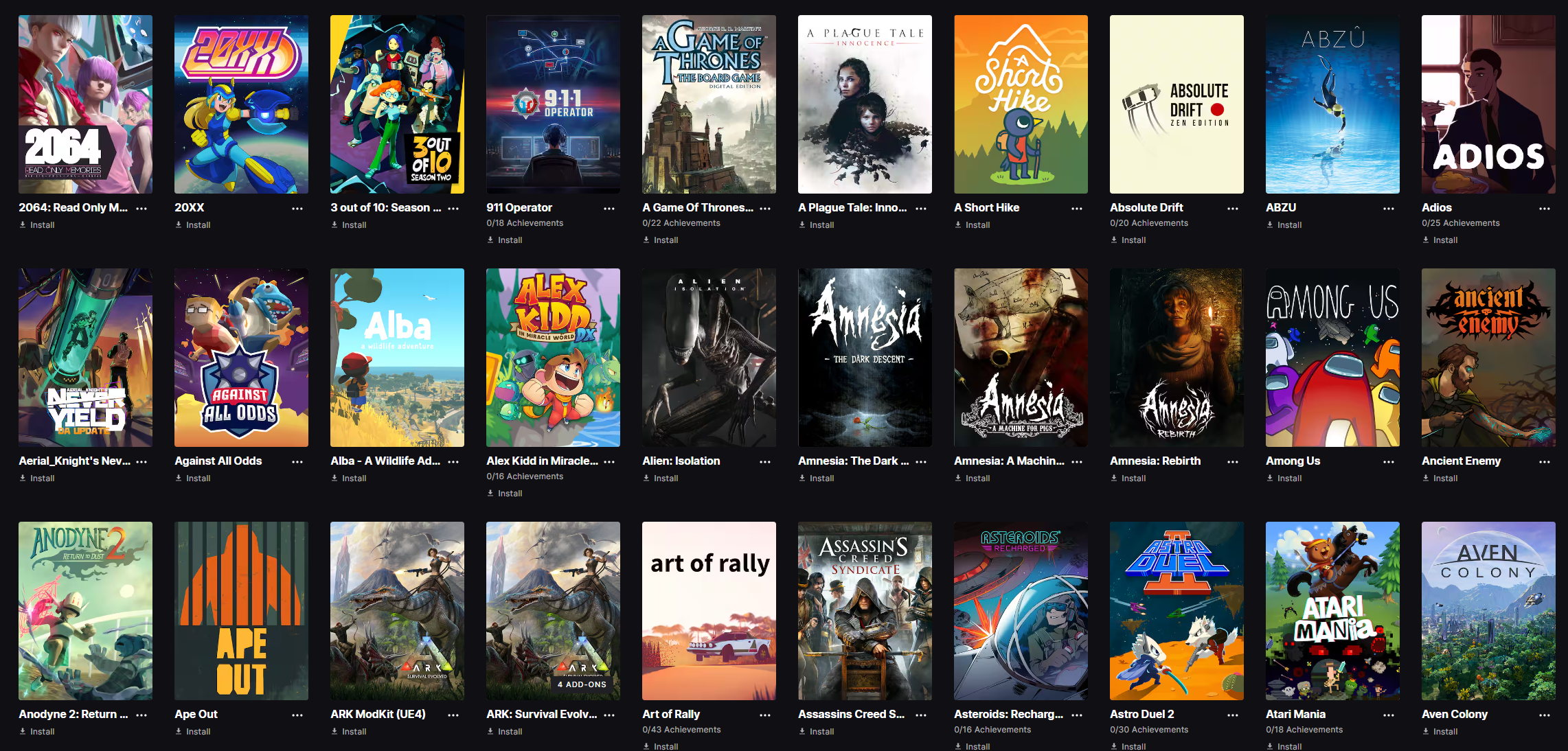Open more options for ABZU
1568x751 pixels.
tap(1389, 209)
